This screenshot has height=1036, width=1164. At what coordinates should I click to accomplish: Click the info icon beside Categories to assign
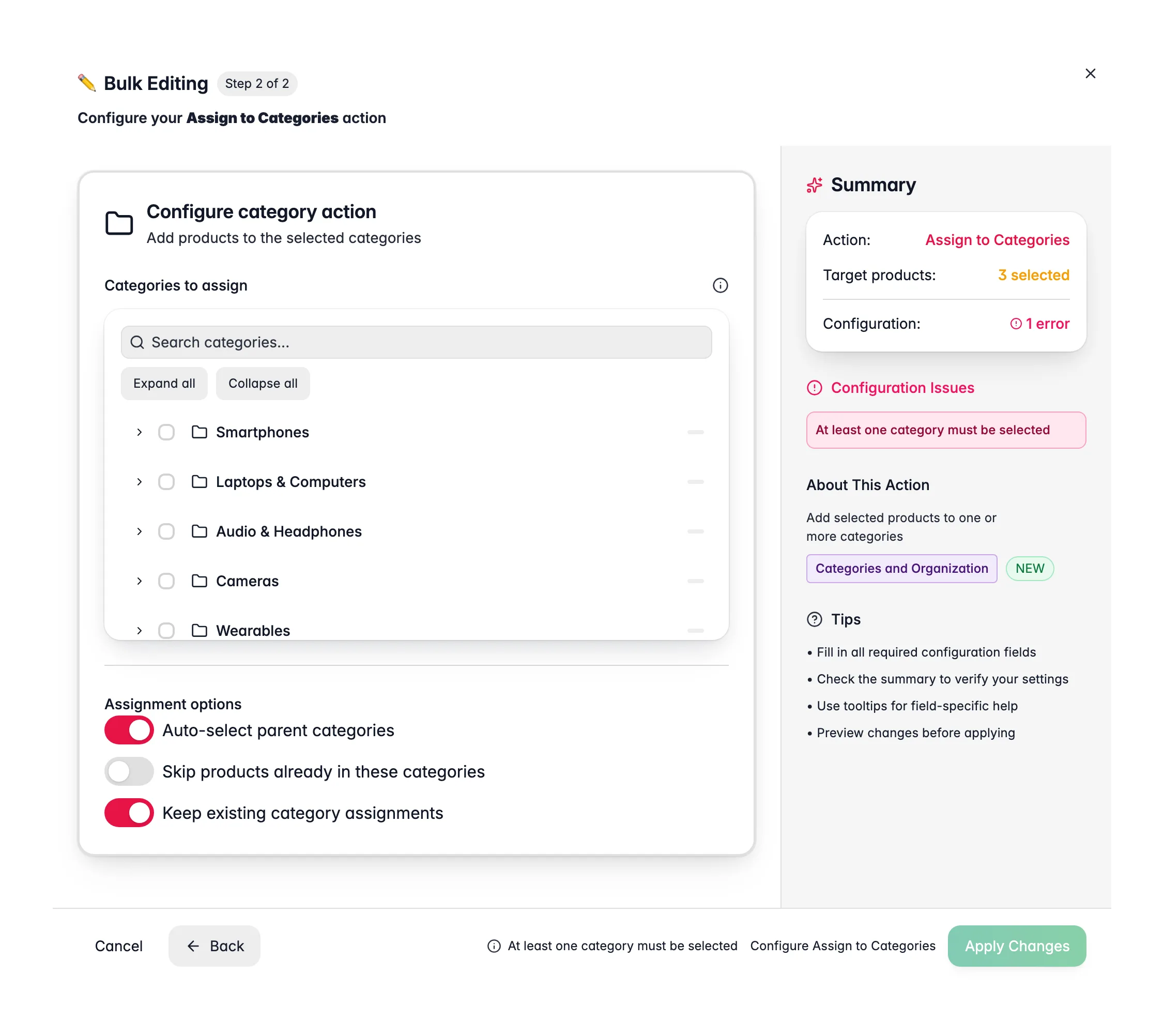point(720,285)
